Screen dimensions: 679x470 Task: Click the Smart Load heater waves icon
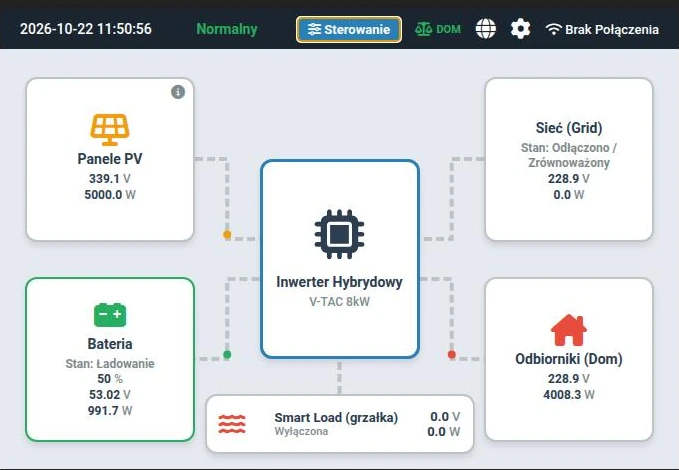(232, 424)
